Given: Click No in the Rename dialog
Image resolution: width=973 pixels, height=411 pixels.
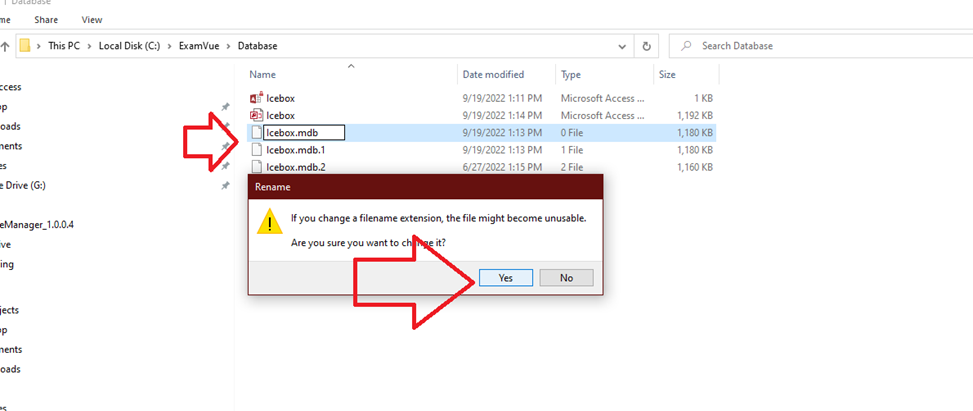Looking at the screenshot, I should [566, 278].
